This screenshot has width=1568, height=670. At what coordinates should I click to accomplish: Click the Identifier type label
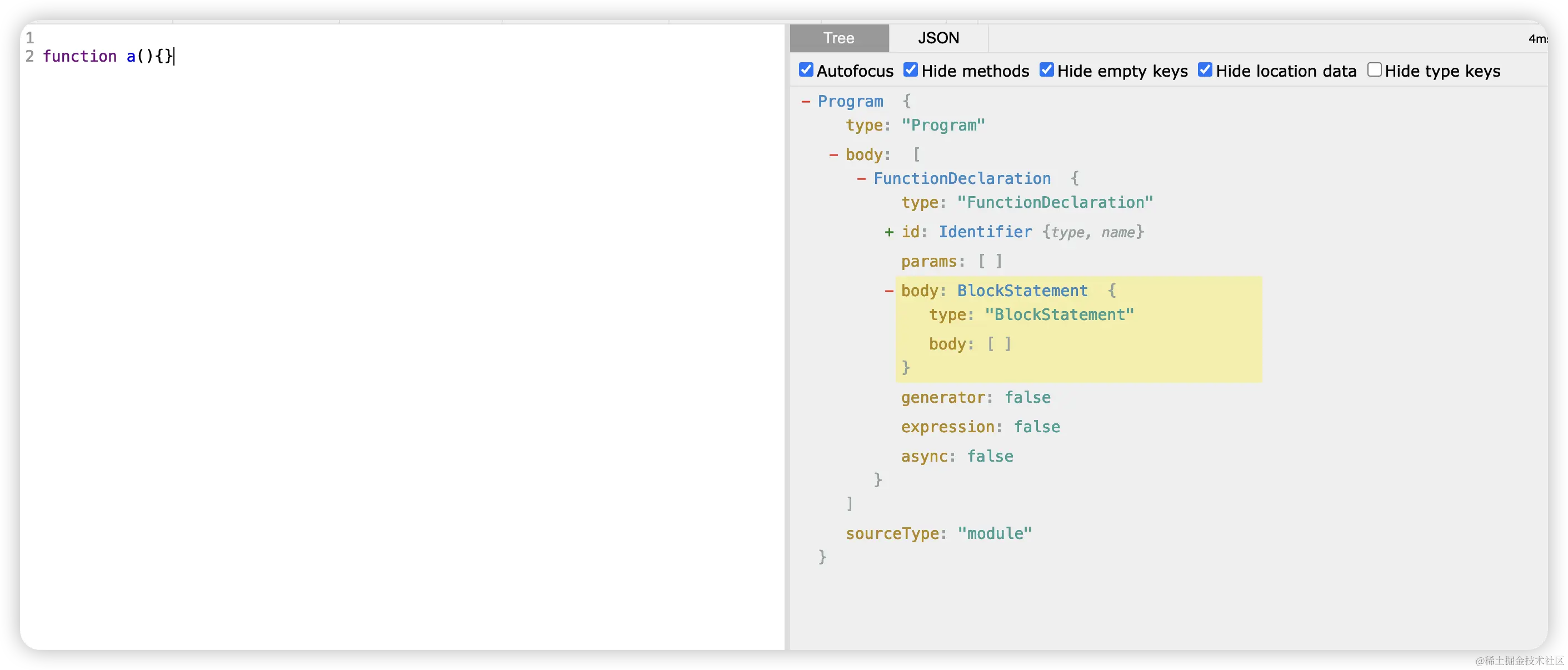click(x=985, y=232)
